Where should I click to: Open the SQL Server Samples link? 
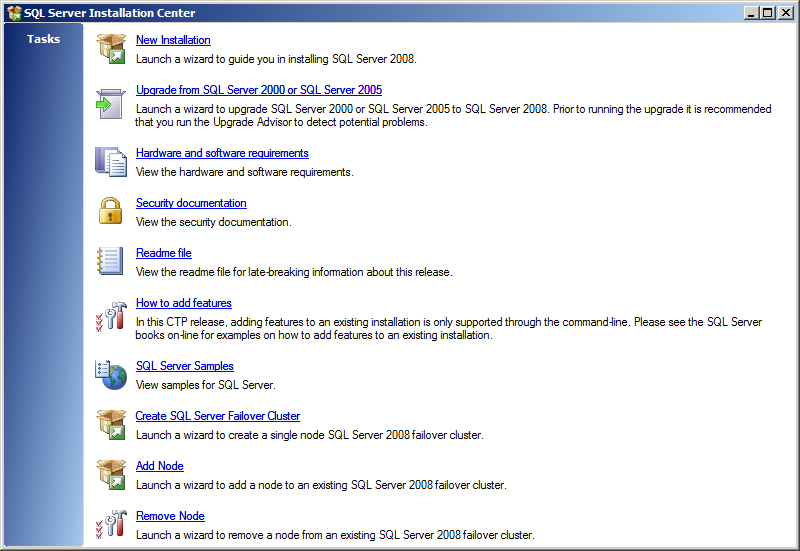point(184,366)
